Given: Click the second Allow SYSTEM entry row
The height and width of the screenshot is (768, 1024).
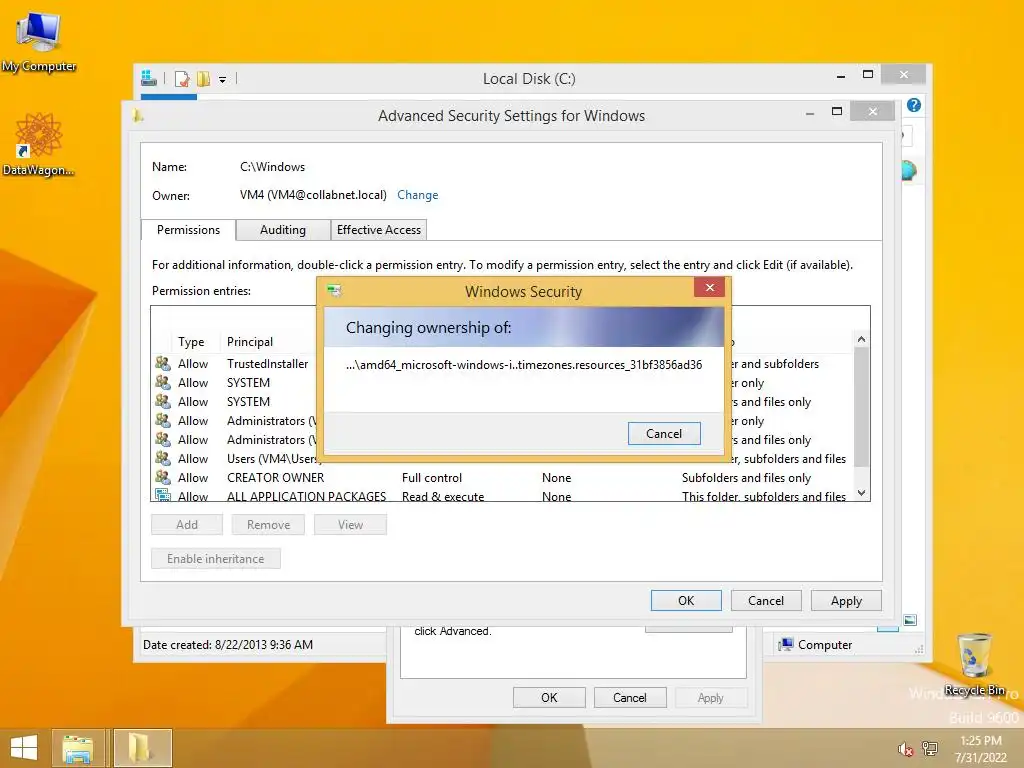Looking at the screenshot, I should pyautogui.click(x=503, y=402).
